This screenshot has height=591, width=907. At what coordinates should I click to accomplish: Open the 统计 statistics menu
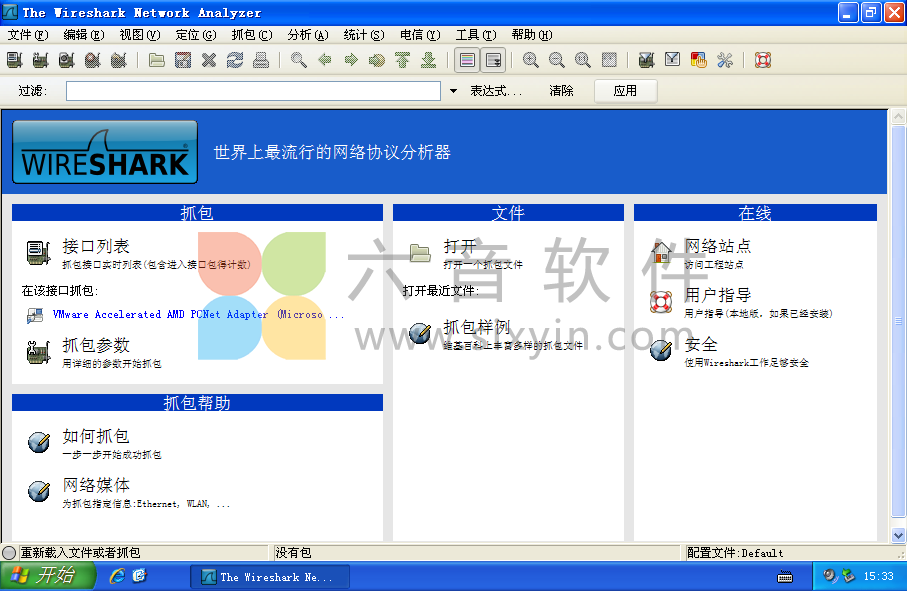(x=362, y=34)
